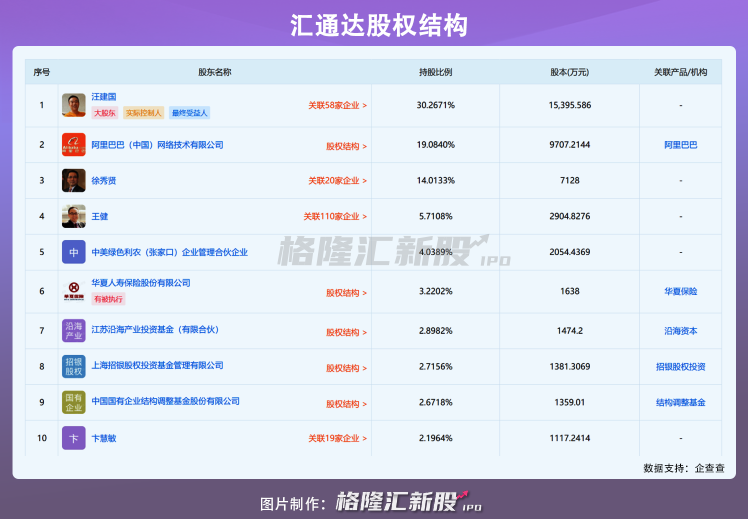Click 华夏人寿 company logo icon
The image size is (748, 519).
(x=73, y=291)
